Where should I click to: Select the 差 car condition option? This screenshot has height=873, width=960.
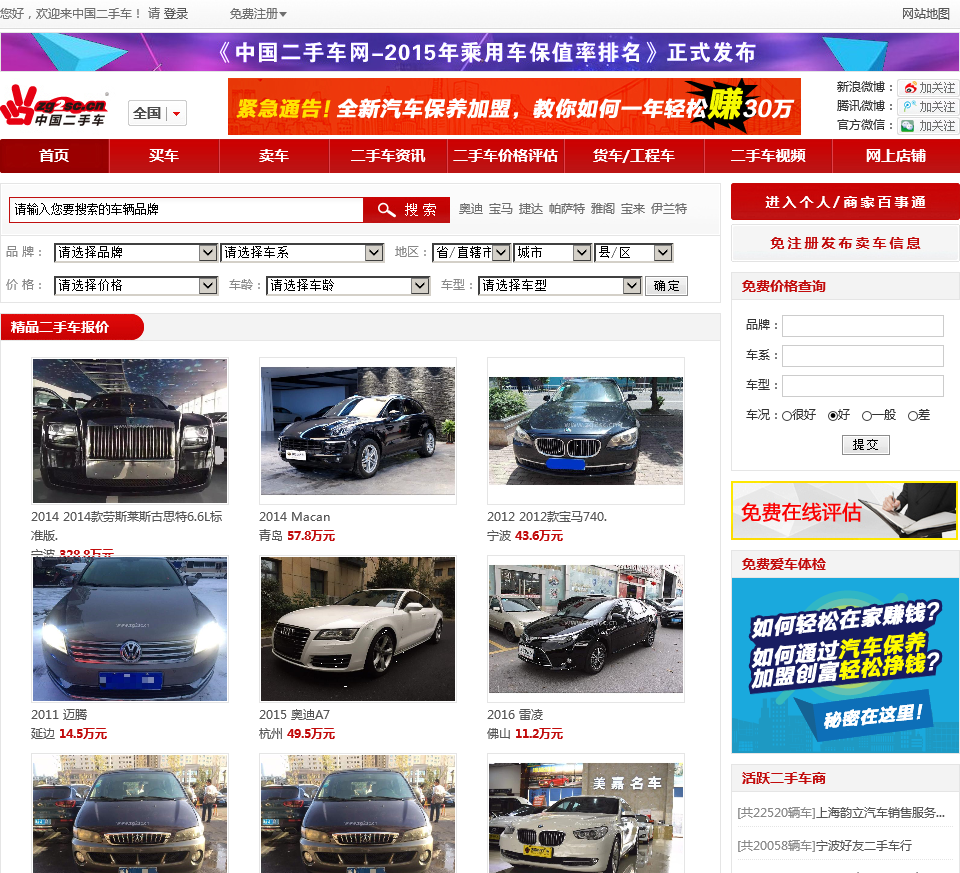pyautogui.click(x=912, y=416)
